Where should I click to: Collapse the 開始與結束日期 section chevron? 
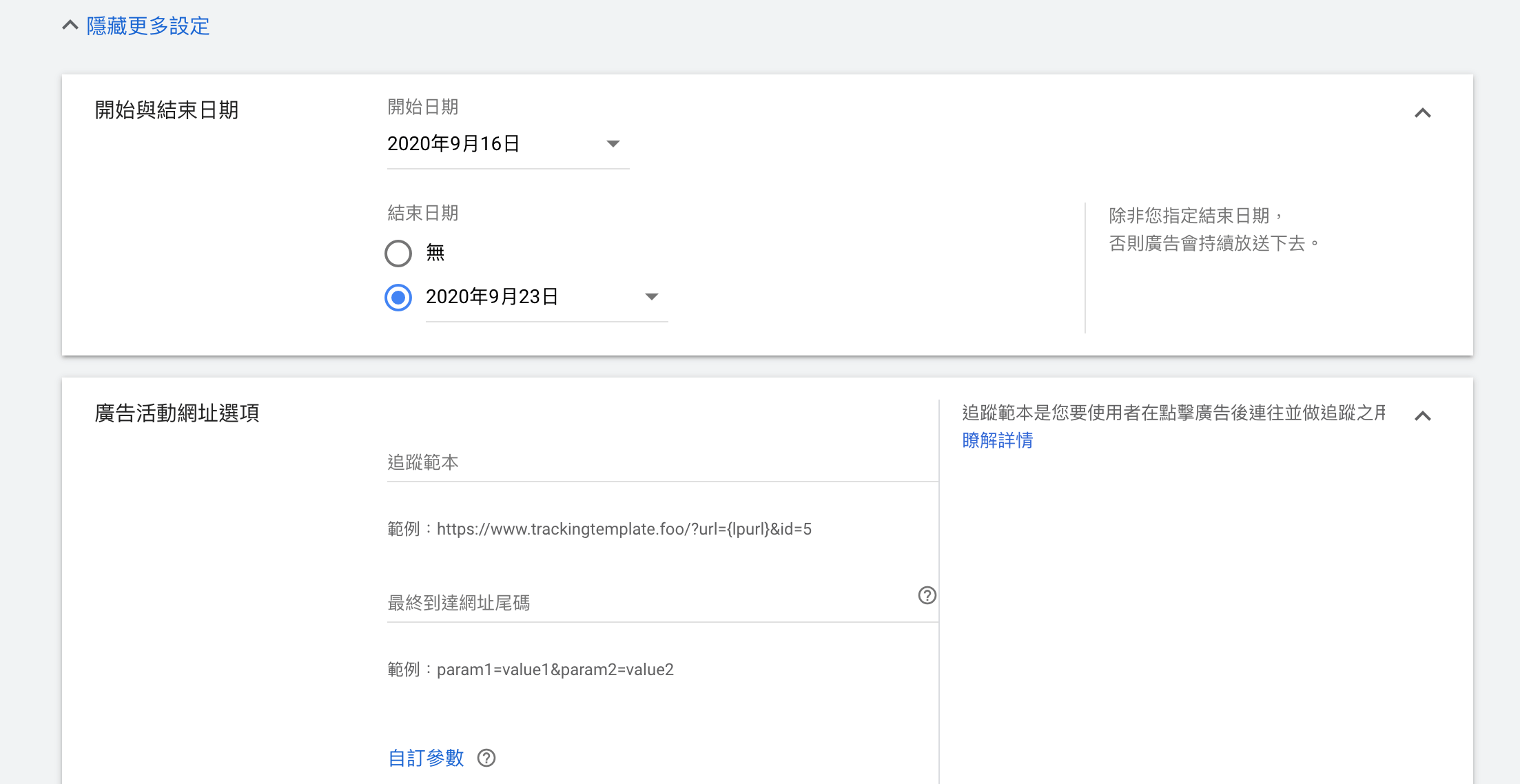point(1422,113)
